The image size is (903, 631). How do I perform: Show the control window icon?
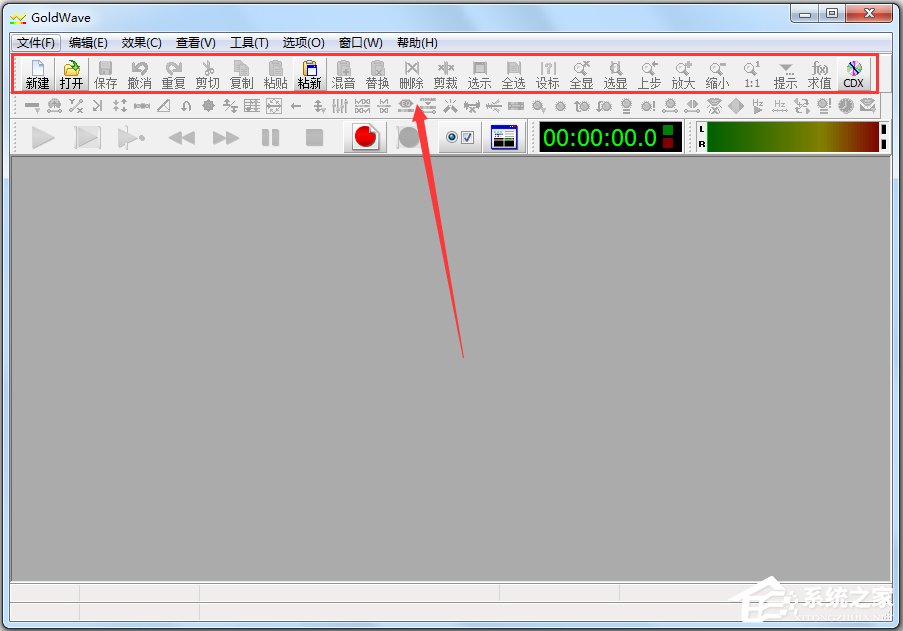tap(504, 138)
